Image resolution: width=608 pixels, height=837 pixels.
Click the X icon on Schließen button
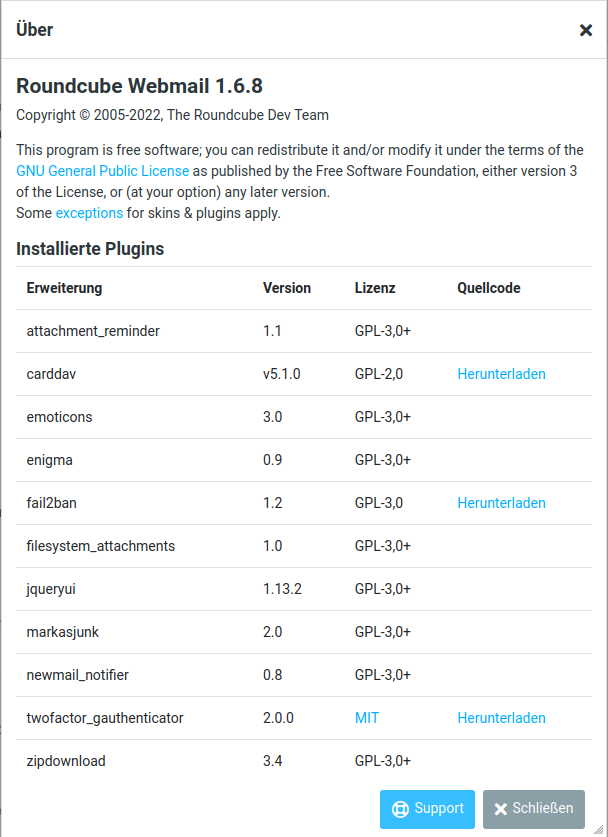[500, 809]
